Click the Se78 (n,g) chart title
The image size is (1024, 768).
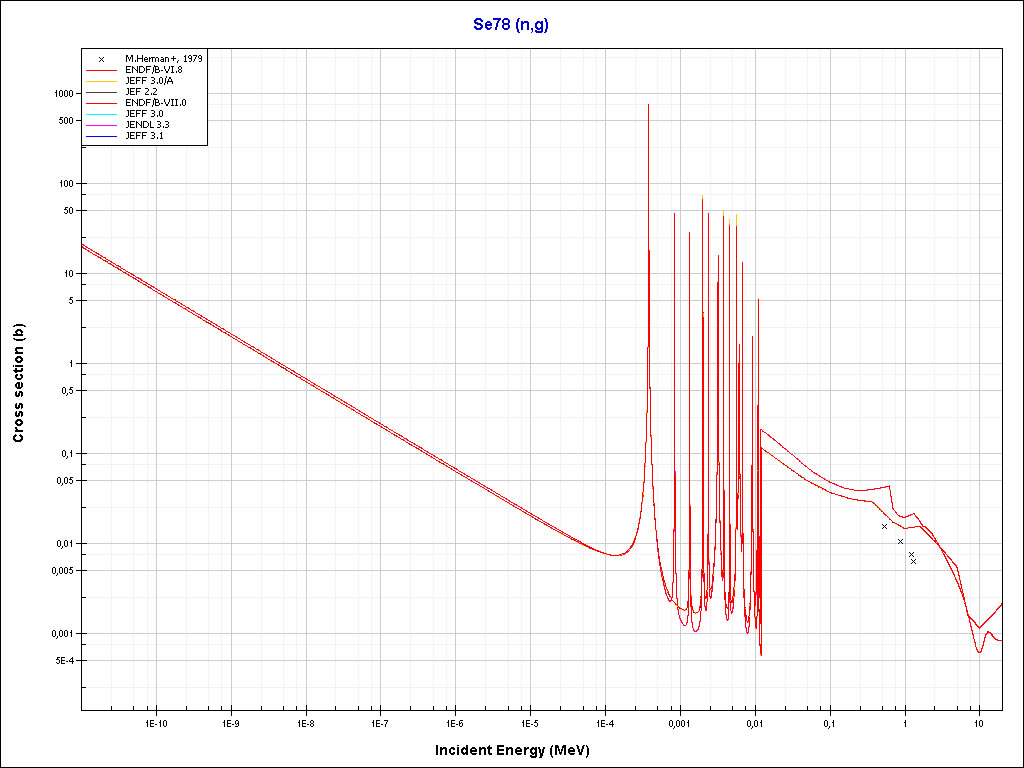(511, 25)
